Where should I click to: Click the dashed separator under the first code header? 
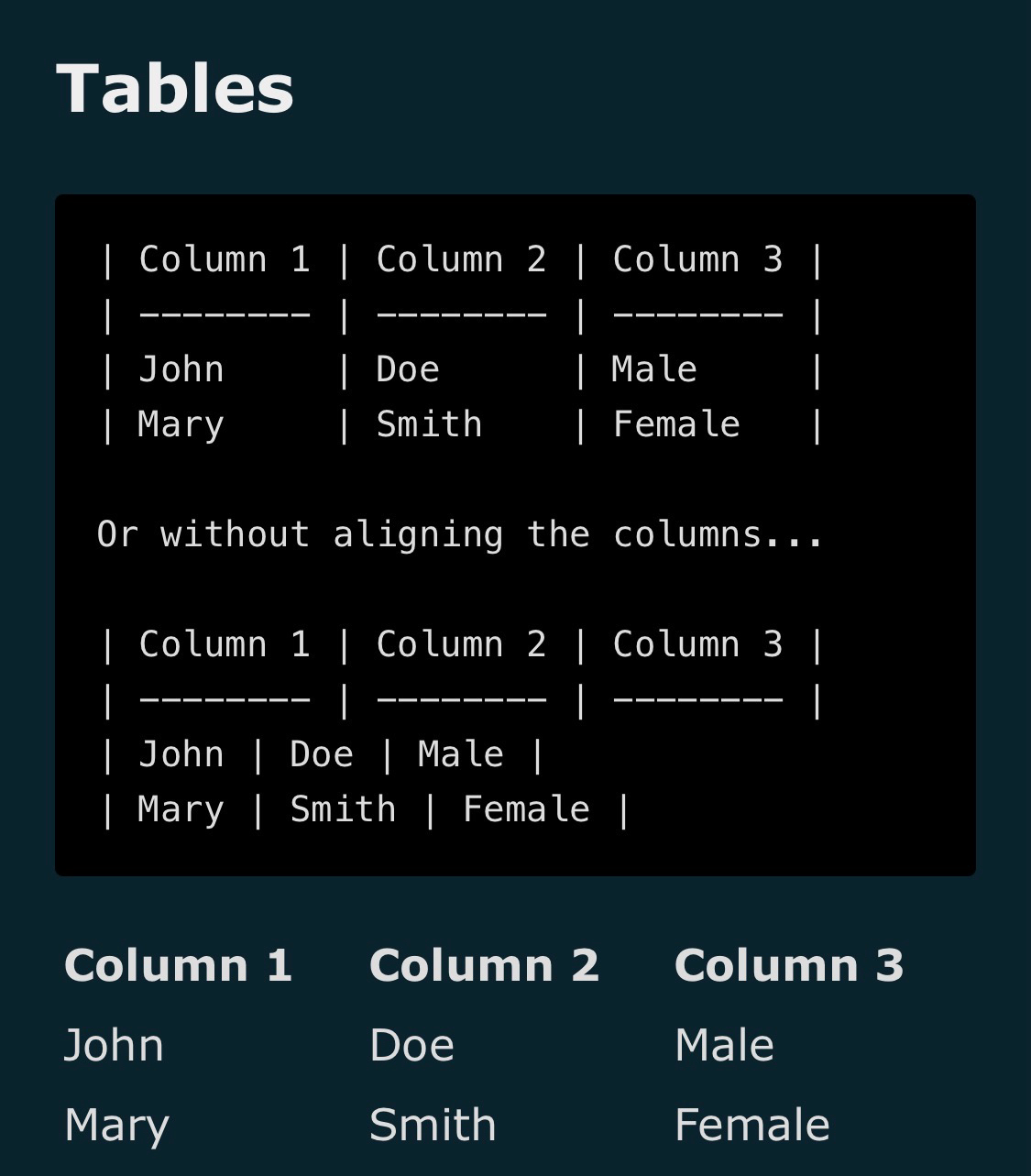[x=462, y=316]
